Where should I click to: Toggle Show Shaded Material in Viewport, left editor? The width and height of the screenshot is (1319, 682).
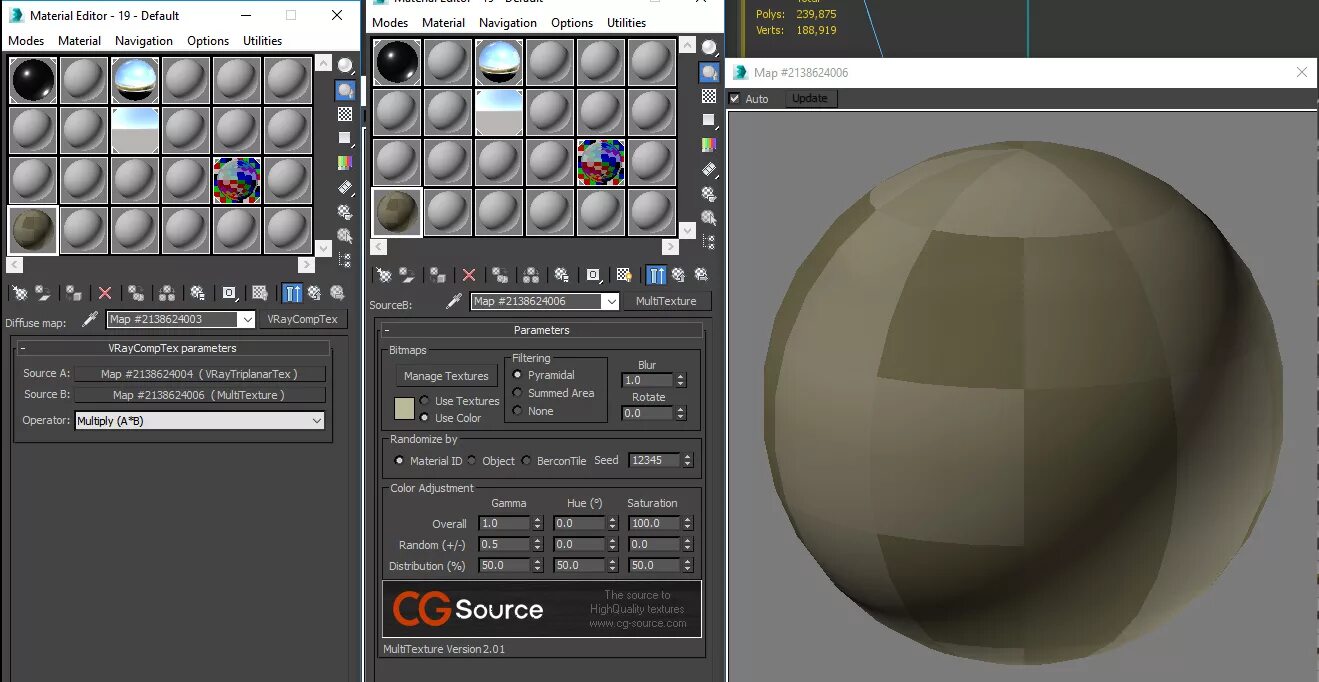[260, 293]
